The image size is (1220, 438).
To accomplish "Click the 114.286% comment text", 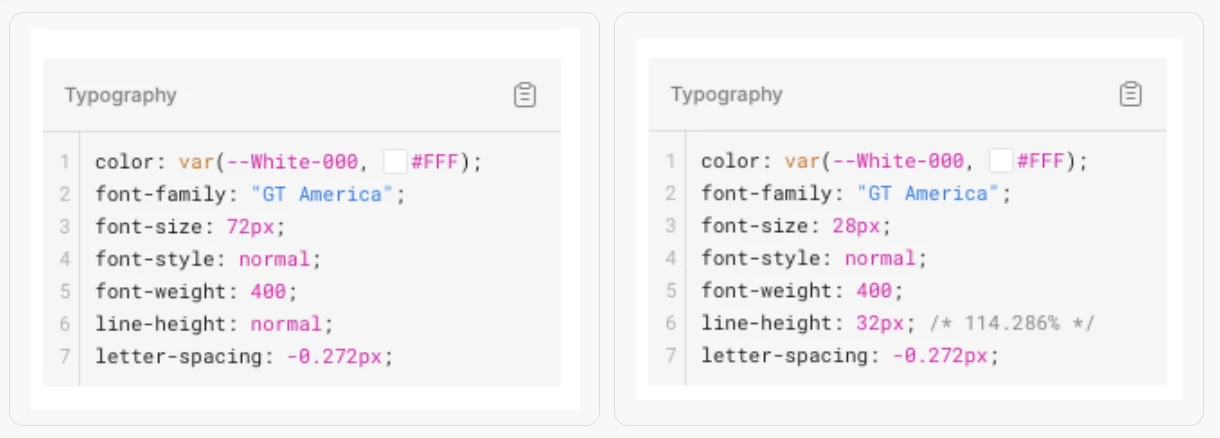I will coord(1012,323).
